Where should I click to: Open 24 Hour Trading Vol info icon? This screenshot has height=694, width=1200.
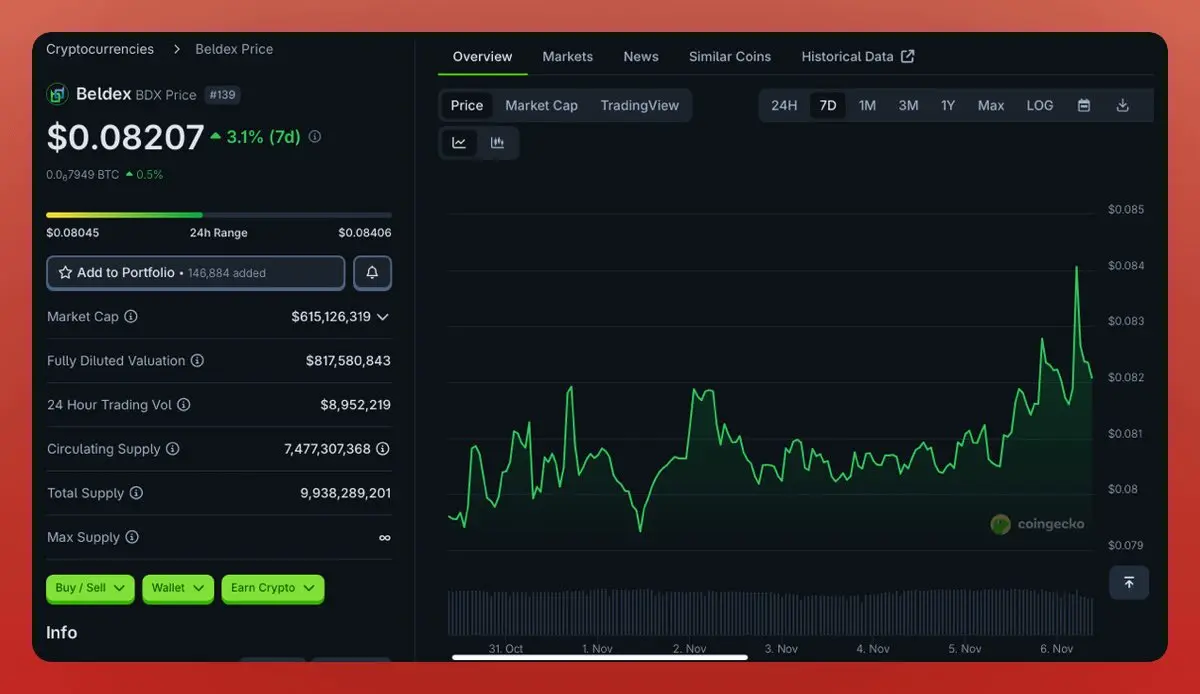(x=183, y=405)
